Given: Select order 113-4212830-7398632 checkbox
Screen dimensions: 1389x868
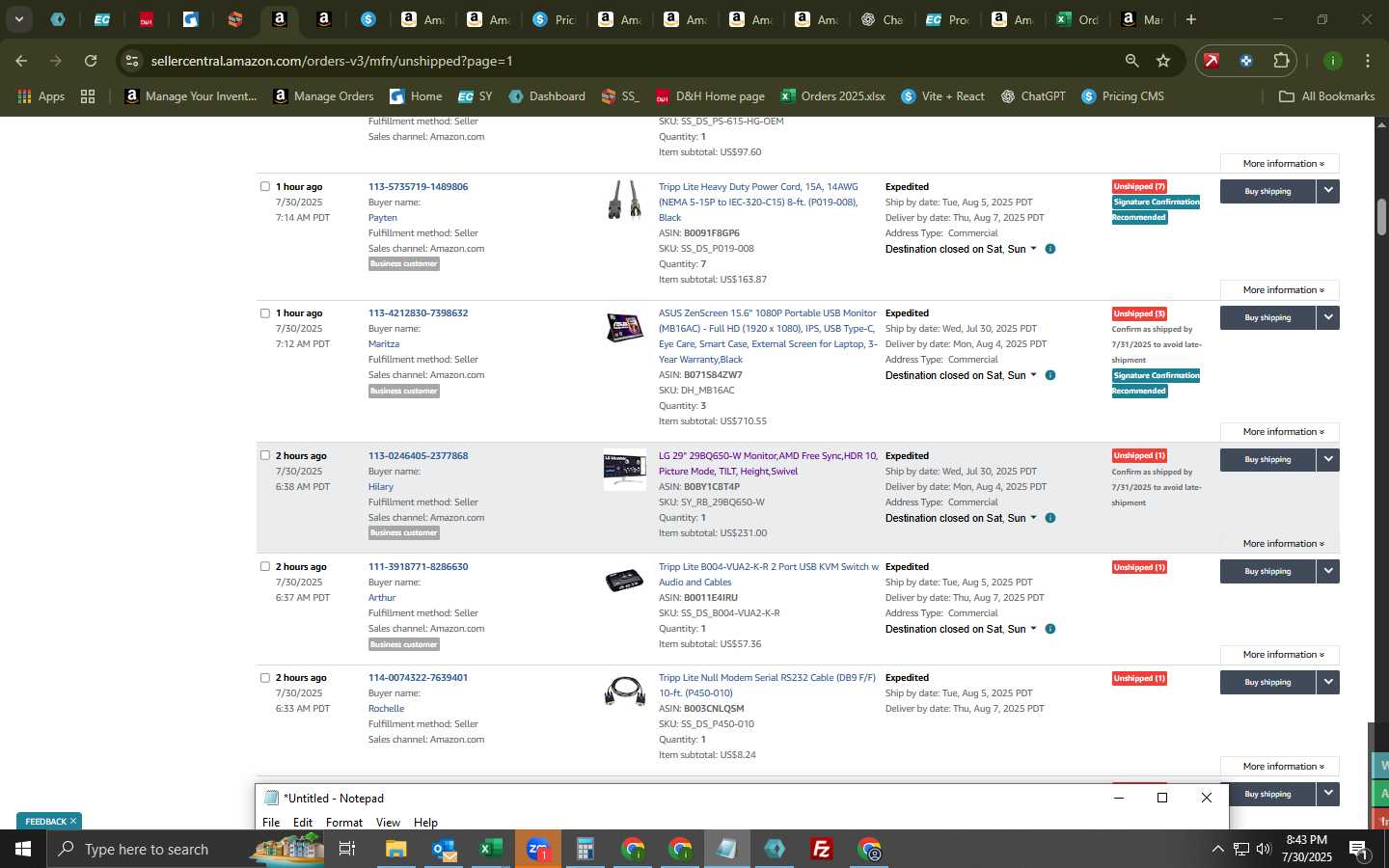Looking at the screenshot, I should click(265, 312).
